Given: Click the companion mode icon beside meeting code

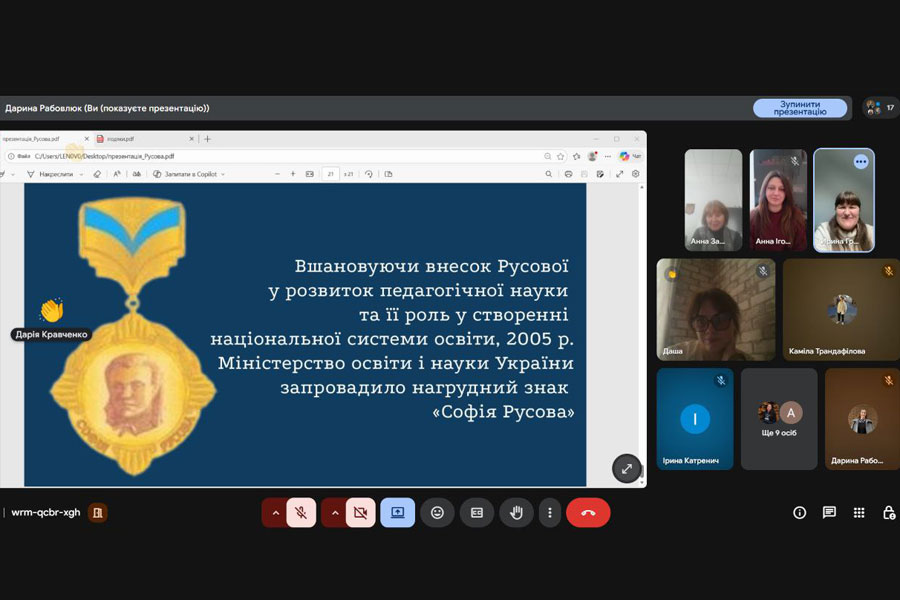Looking at the screenshot, I should (98, 512).
